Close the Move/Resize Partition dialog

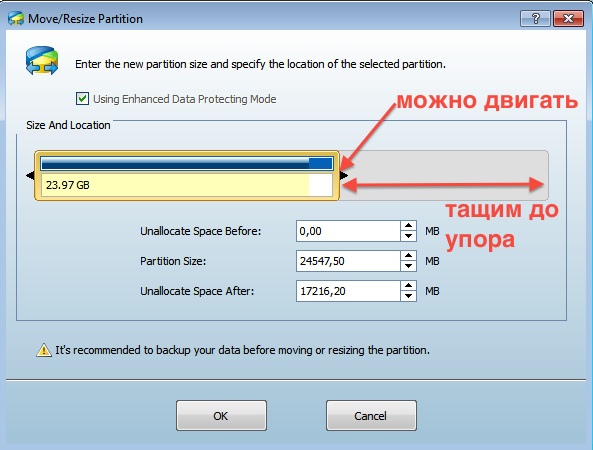(568, 18)
